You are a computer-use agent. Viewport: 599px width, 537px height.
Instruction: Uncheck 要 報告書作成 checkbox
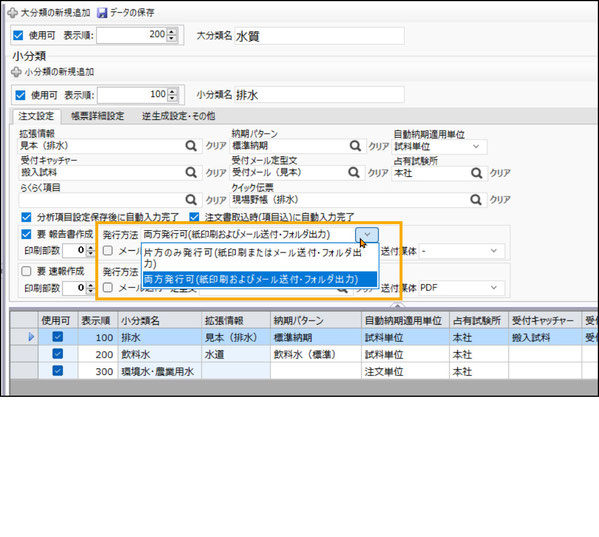[x=26, y=234]
